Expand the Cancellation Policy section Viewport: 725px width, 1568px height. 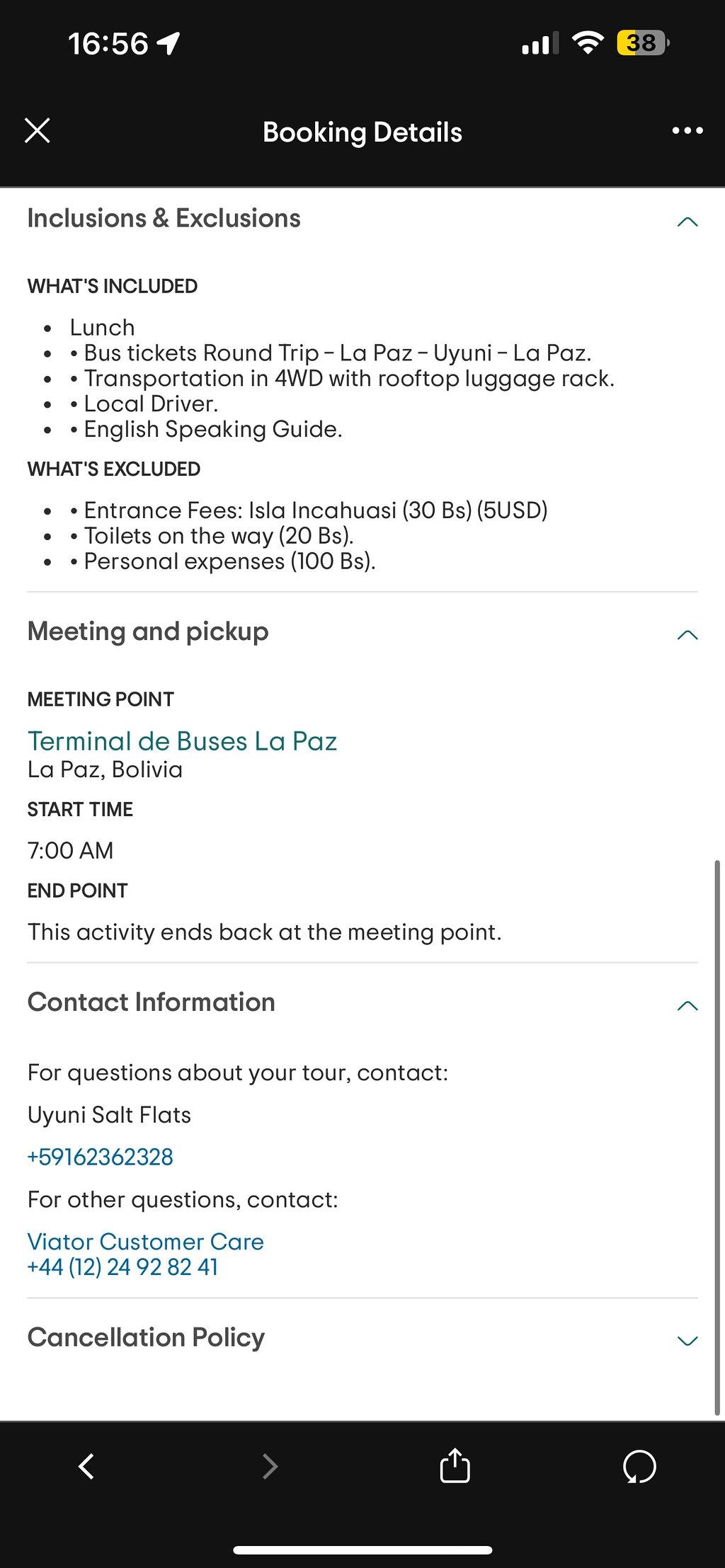[x=687, y=1341]
